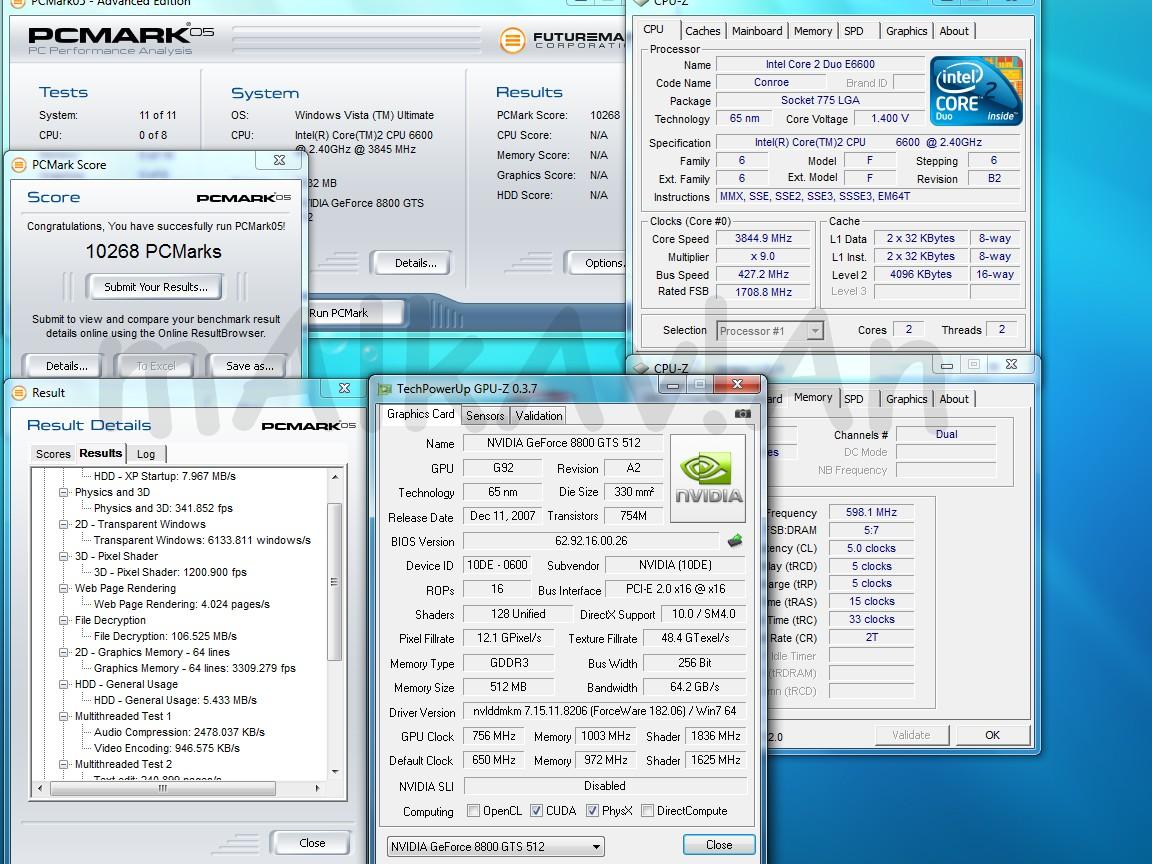Collapse the 3D - Pixel Shader node
Screen dimensions: 1152x864
point(64,556)
